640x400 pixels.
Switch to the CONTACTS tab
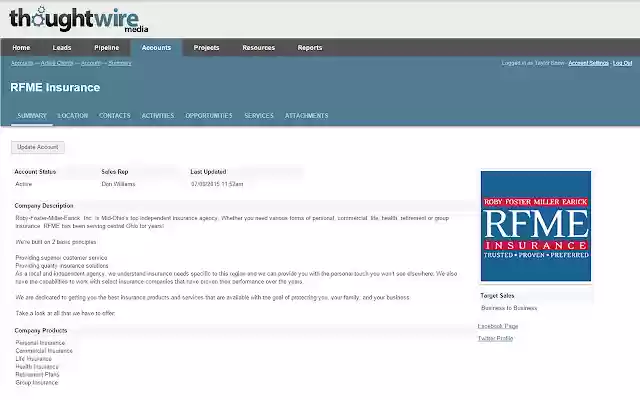[x=115, y=116]
